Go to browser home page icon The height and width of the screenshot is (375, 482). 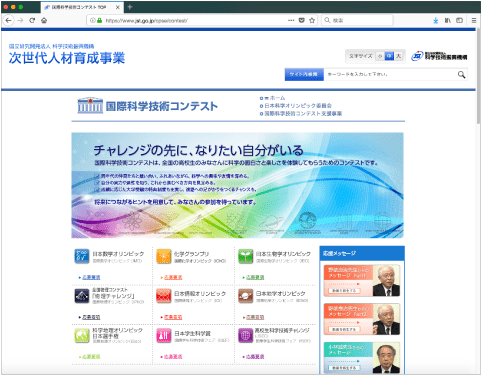click(x=44, y=20)
